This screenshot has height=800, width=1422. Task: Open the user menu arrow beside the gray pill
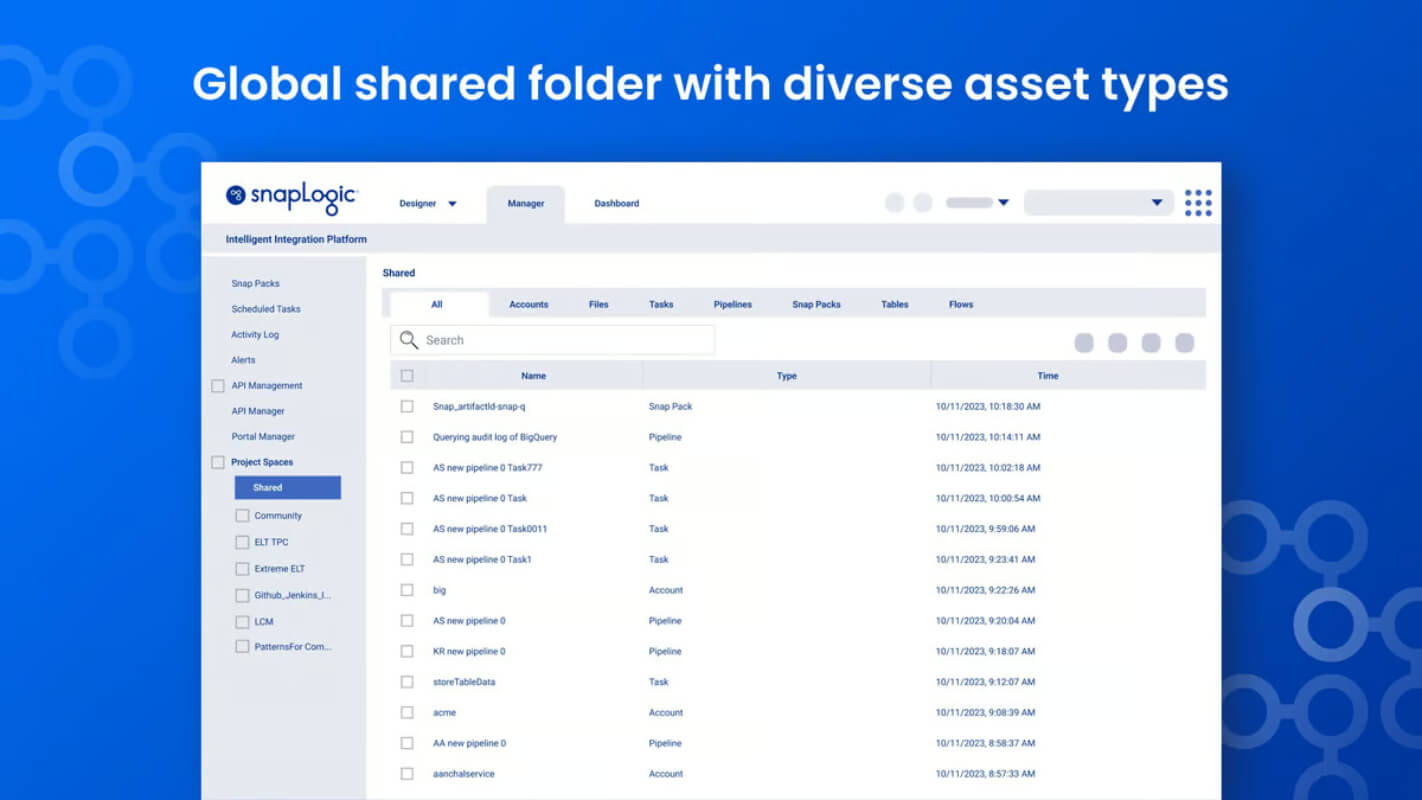(1003, 203)
